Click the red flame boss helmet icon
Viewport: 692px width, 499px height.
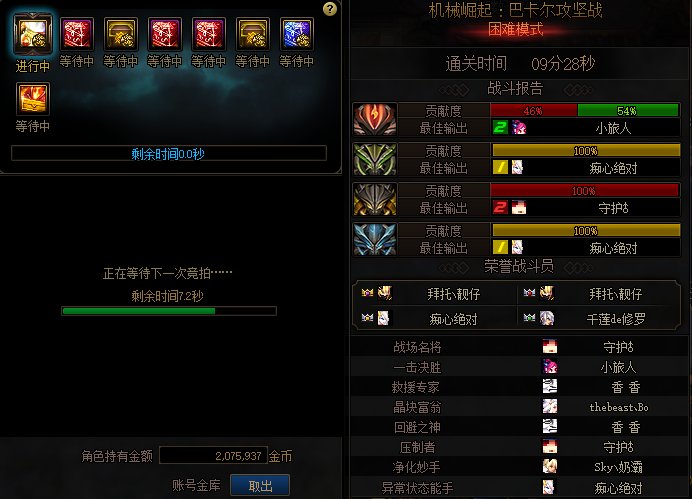pyautogui.click(x=375, y=119)
